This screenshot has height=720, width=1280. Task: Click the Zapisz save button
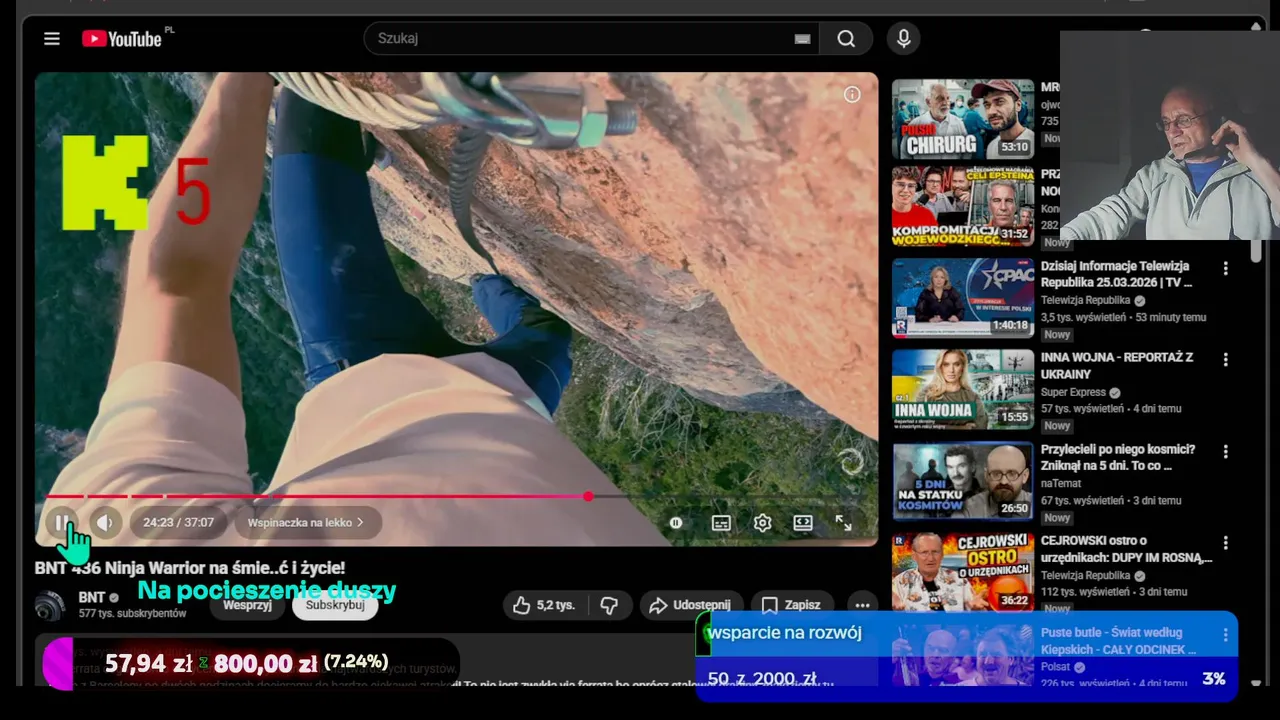click(791, 605)
